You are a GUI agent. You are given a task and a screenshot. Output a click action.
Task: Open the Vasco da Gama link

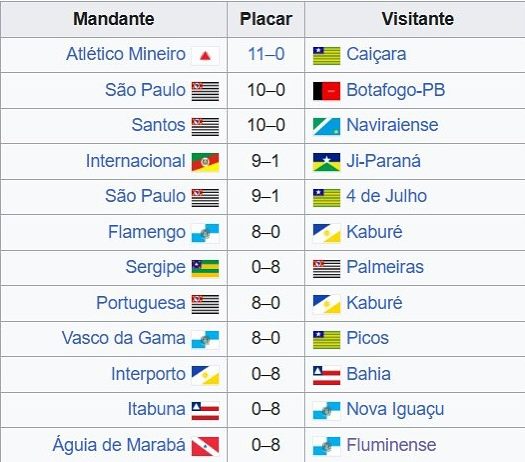(x=124, y=338)
